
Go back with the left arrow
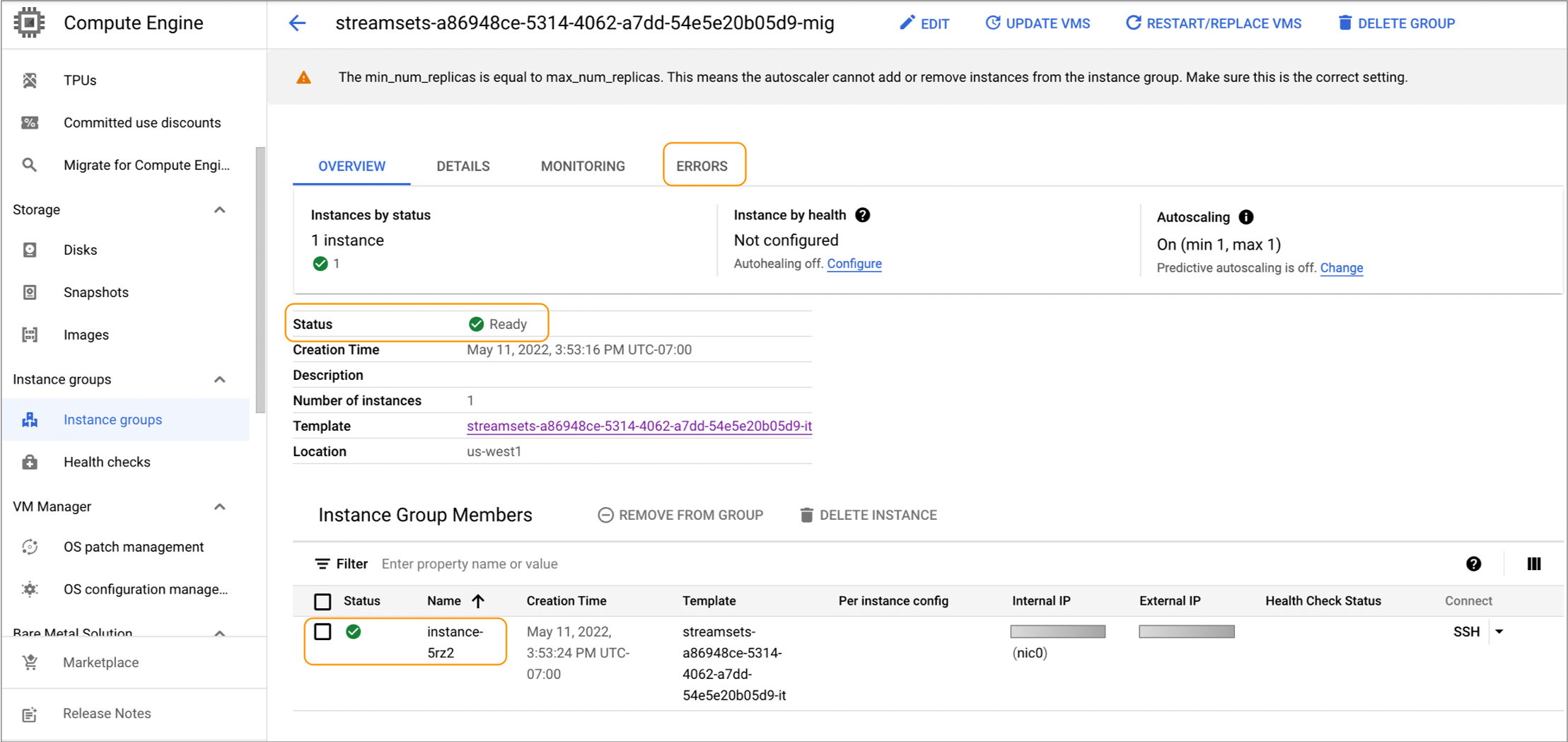point(298,23)
